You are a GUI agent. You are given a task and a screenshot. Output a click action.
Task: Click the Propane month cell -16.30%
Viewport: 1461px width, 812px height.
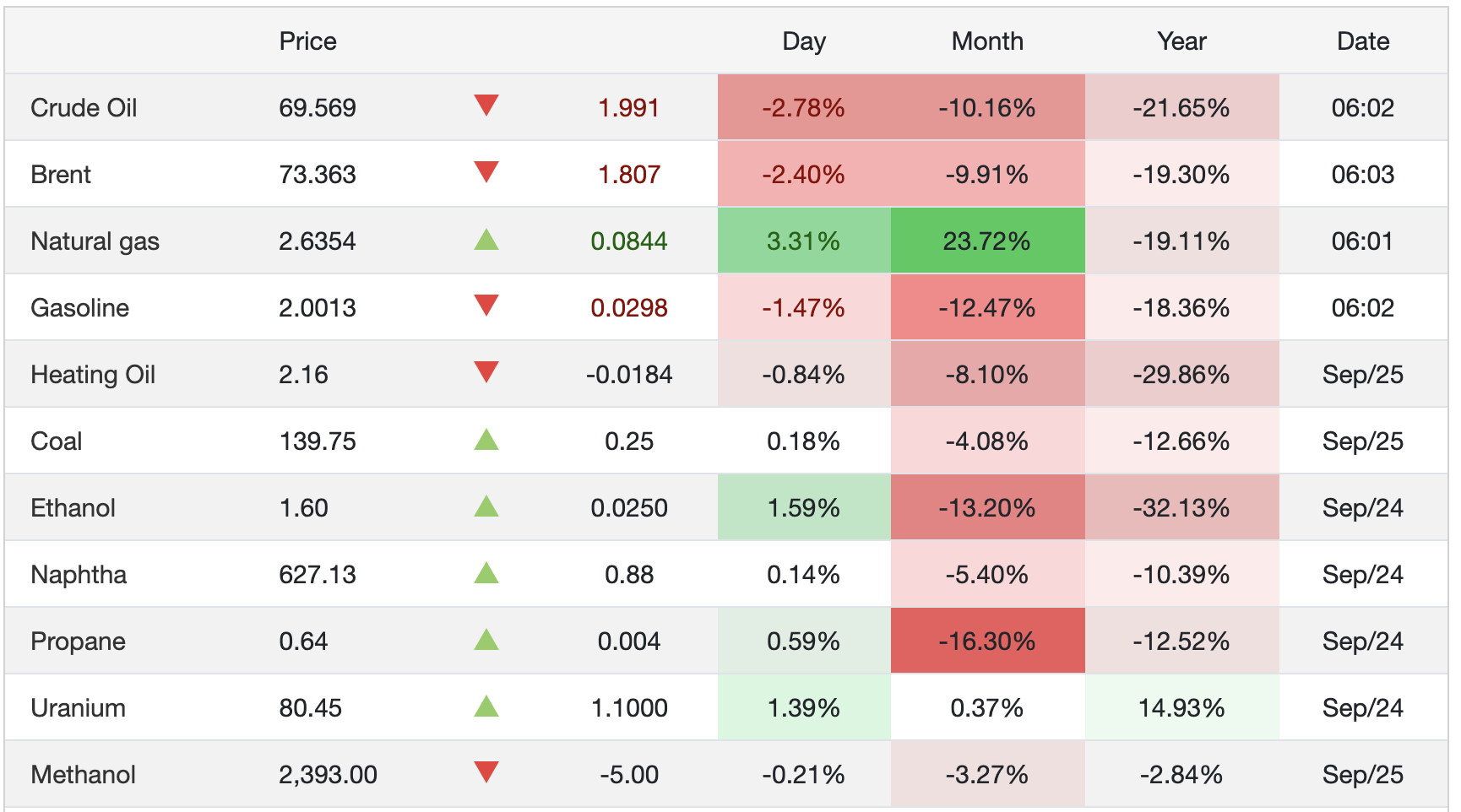pyautogui.click(x=988, y=641)
